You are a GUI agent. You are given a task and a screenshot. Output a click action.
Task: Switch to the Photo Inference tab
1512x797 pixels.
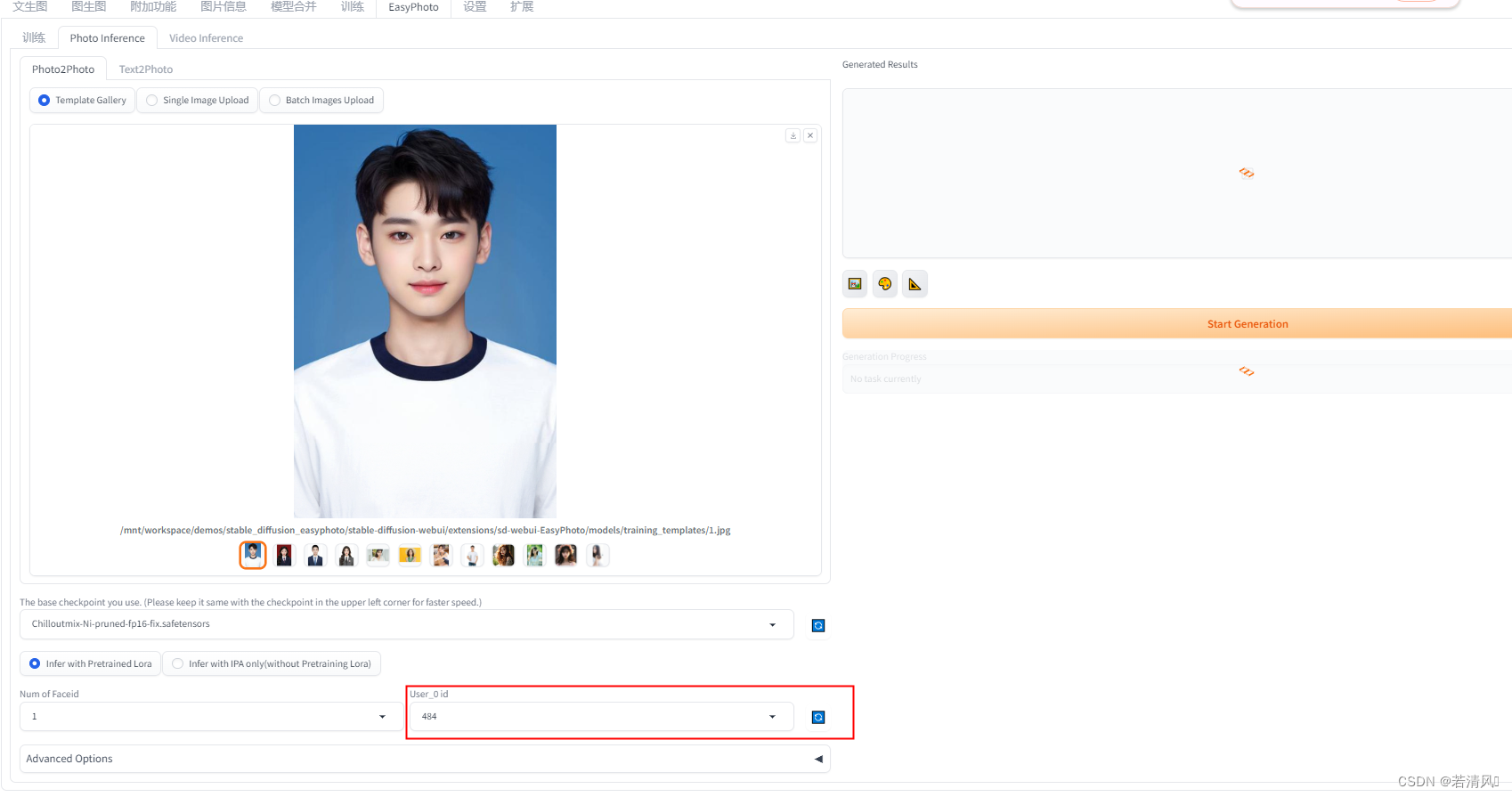108,38
